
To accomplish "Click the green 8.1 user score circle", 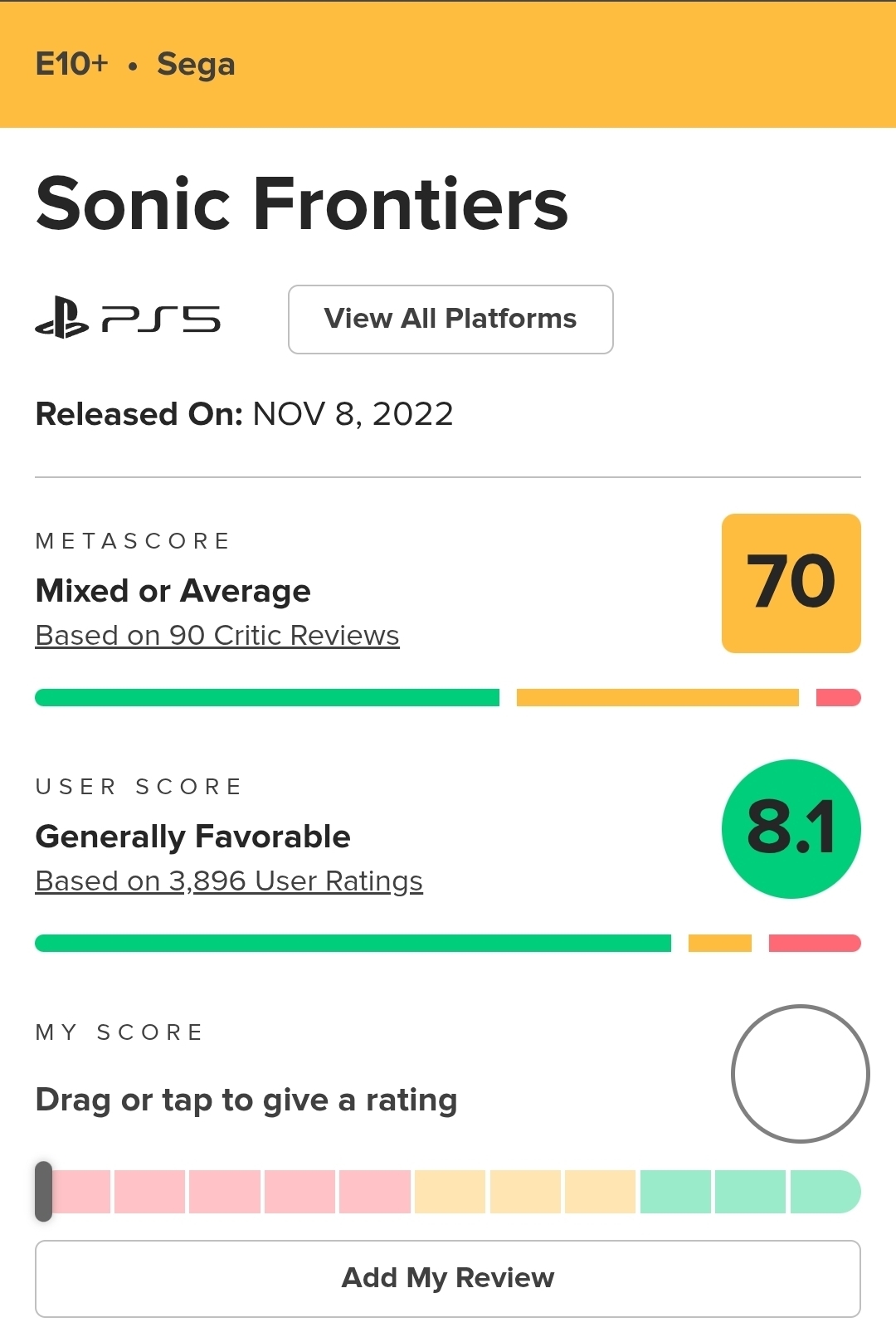I will tap(791, 829).
